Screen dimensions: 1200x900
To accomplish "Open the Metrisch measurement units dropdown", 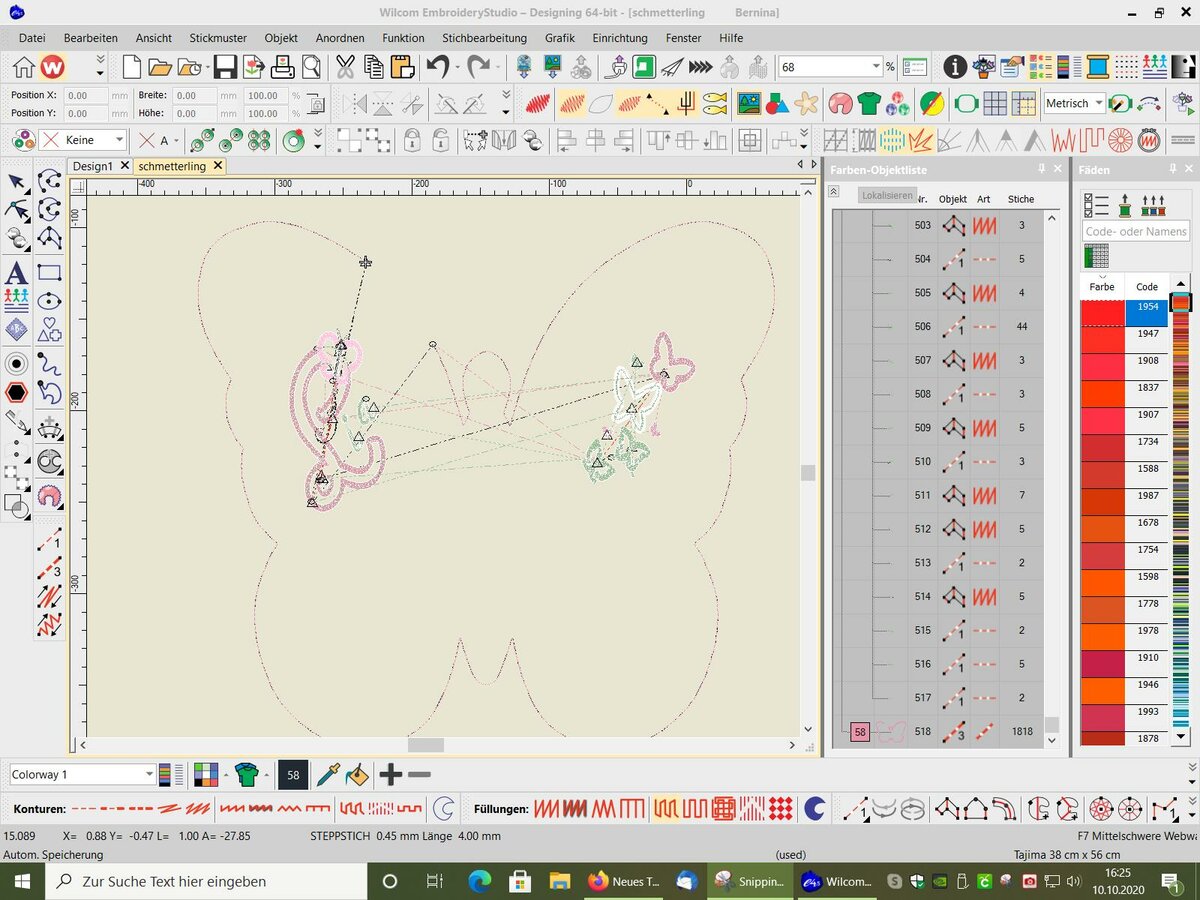I will (x=1099, y=104).
